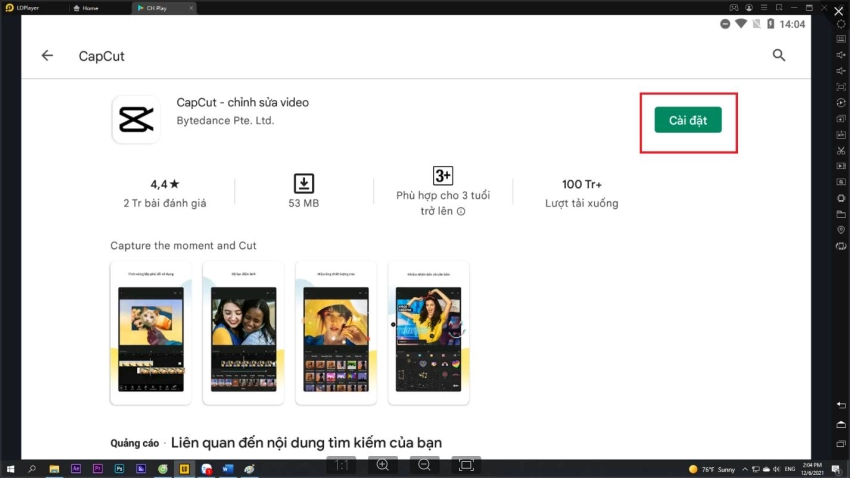The height and width of the screenshot is (478, 850).
Task: Click the zoom in magnifier control
Action: (x=383, y=466)
